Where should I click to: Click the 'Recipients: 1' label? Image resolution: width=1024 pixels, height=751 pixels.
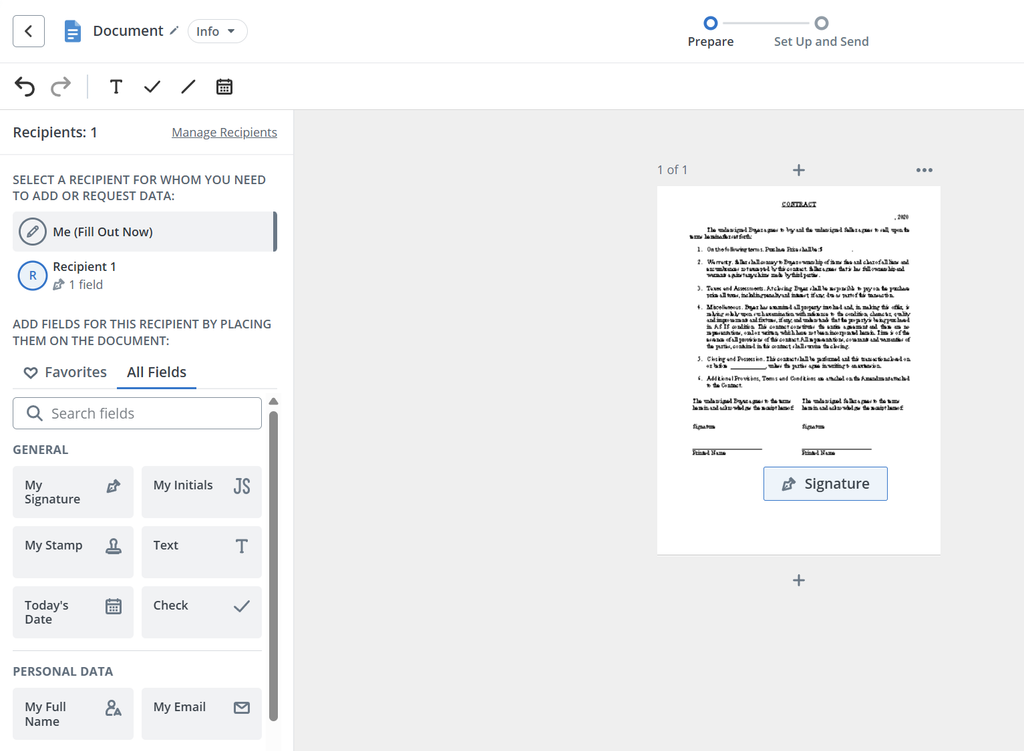pyautogui.click(x=55, y=133)
